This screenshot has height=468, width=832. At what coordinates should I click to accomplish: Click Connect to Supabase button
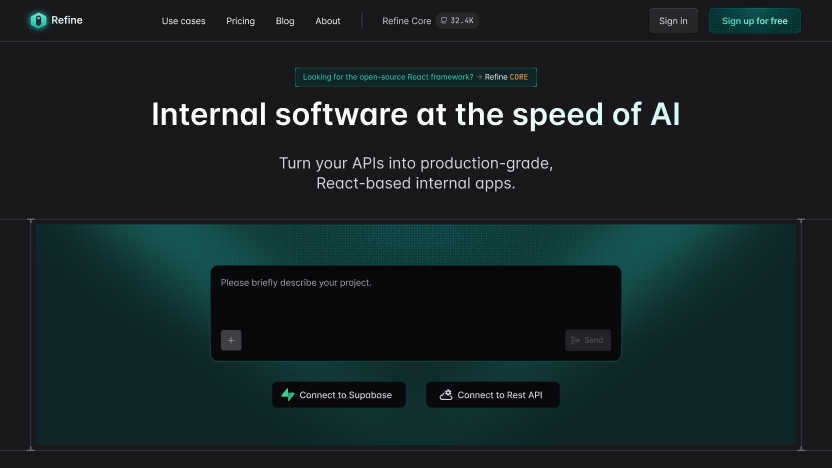(339, 395)
